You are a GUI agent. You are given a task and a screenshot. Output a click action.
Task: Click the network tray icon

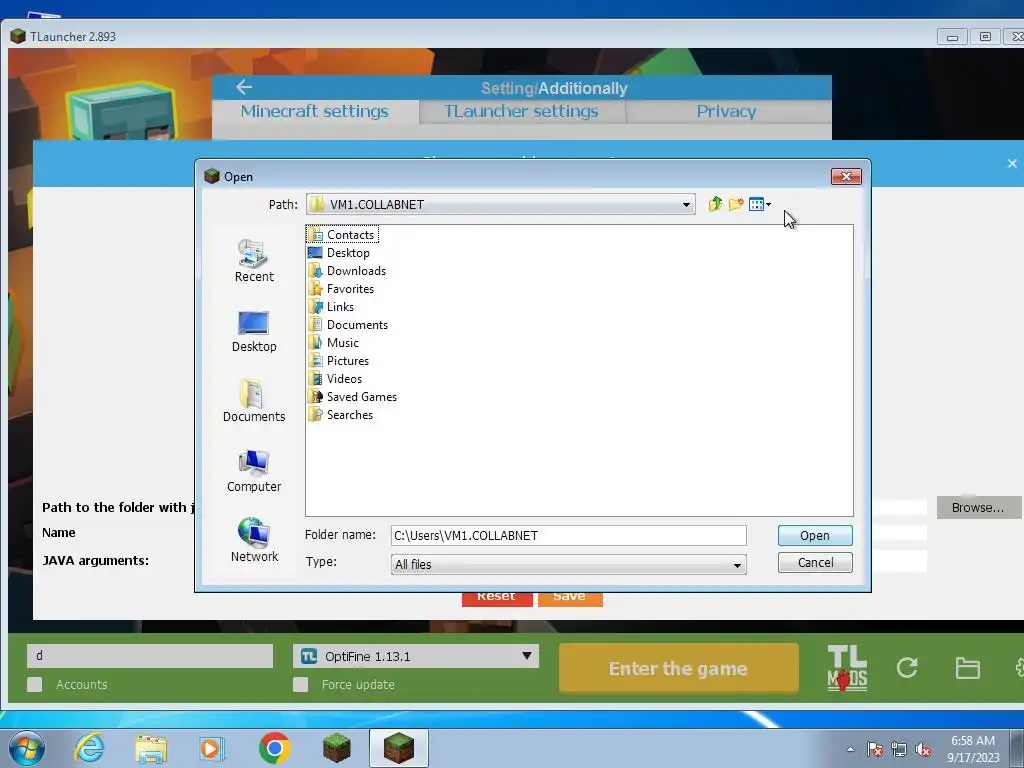coord(899,749)
